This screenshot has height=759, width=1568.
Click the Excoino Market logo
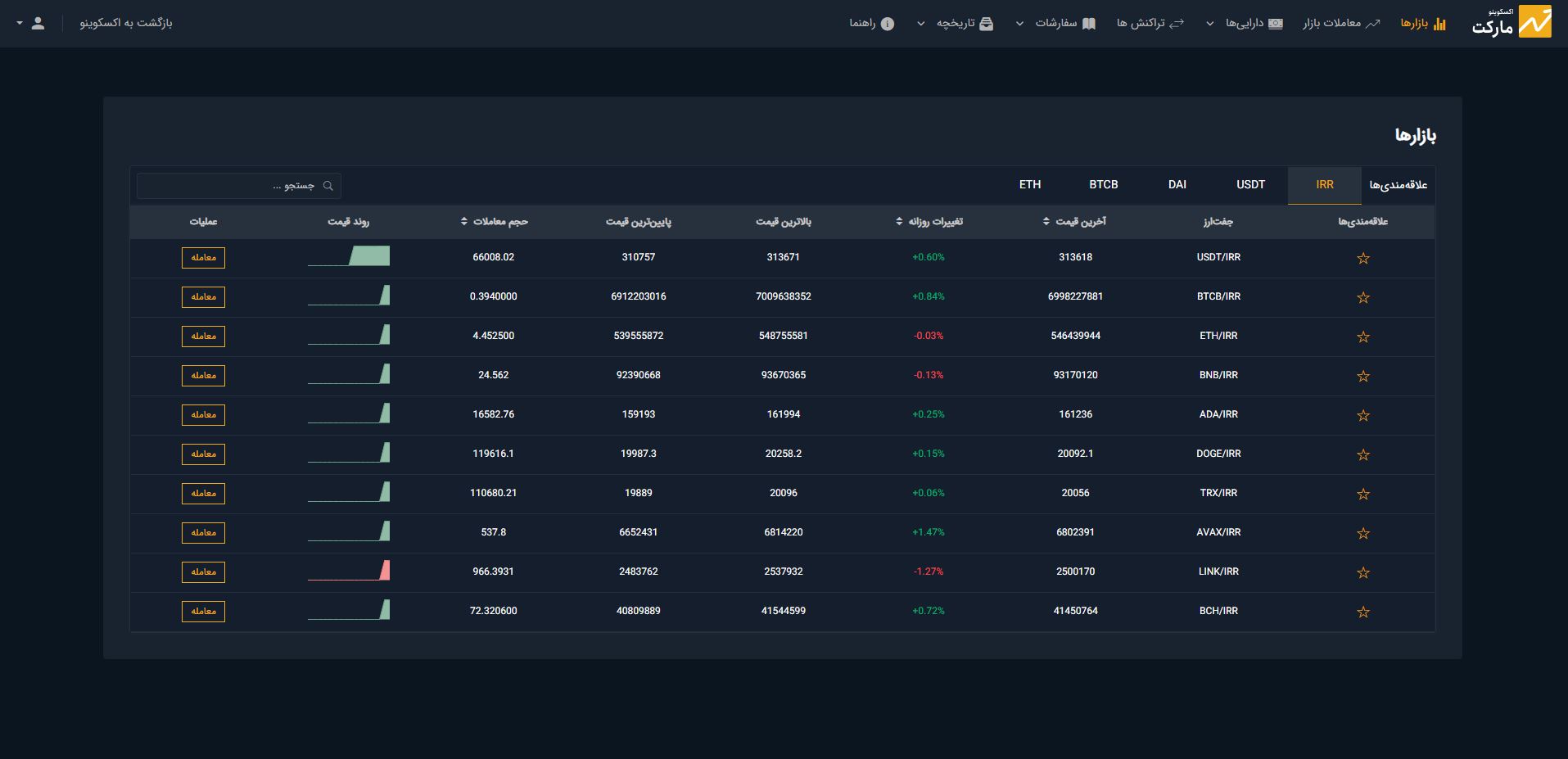(x=1512, y=22)
